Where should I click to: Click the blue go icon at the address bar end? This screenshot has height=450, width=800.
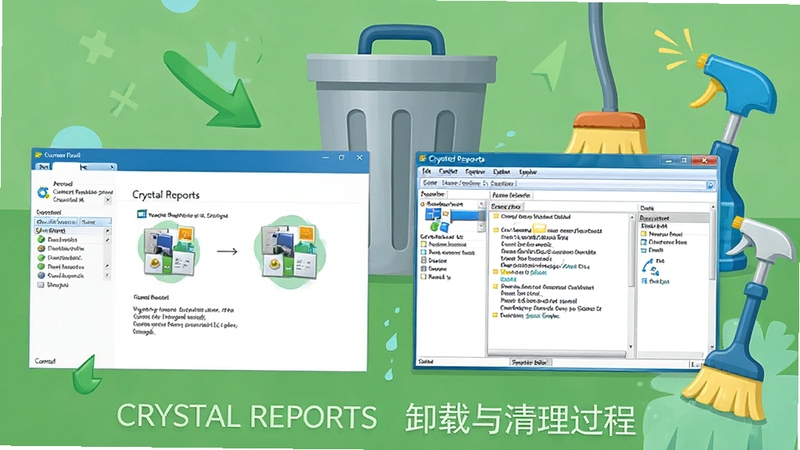[x=710, y=185]
